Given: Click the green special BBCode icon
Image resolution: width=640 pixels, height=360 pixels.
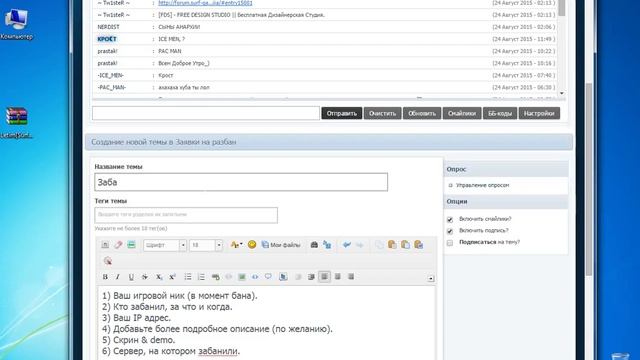Looking at the screenshot, I should click(x=131, y=245).
